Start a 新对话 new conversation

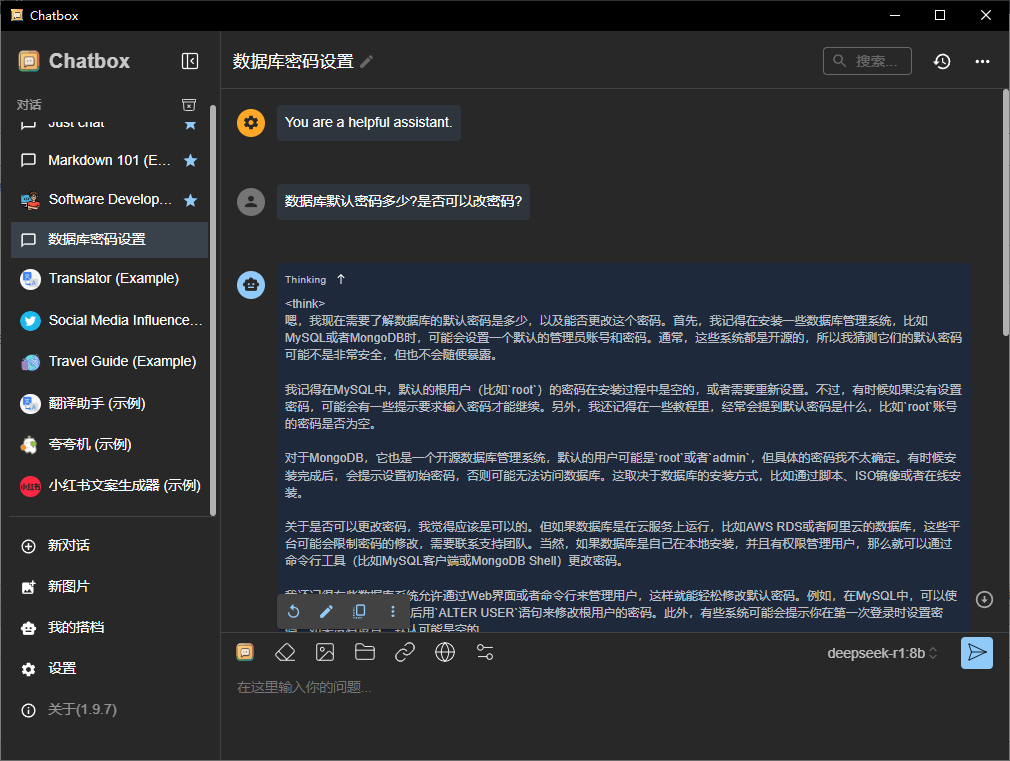[x=53, y=545]
